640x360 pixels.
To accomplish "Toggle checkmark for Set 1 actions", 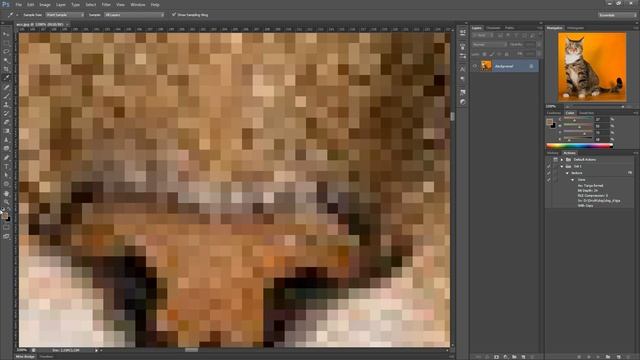I will (549, 167).
